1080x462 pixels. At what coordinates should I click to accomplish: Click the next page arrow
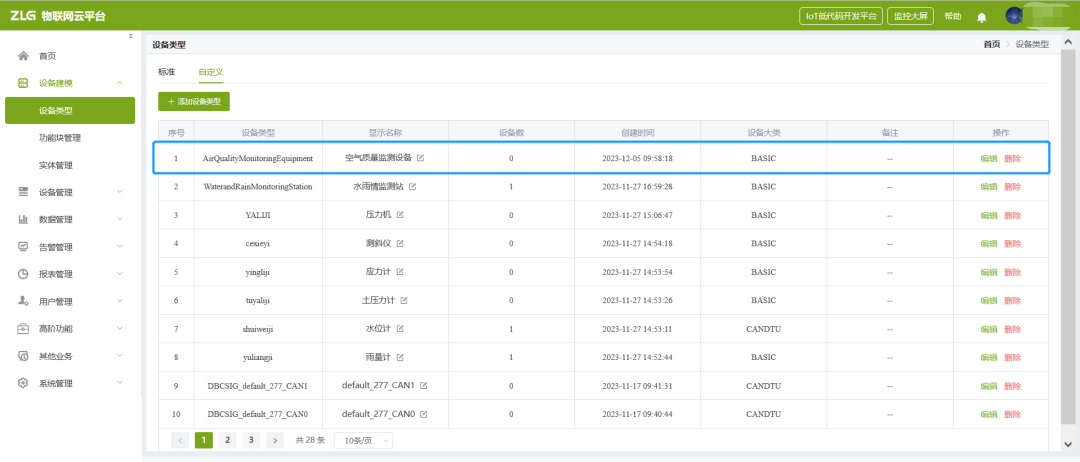point(275,440)
